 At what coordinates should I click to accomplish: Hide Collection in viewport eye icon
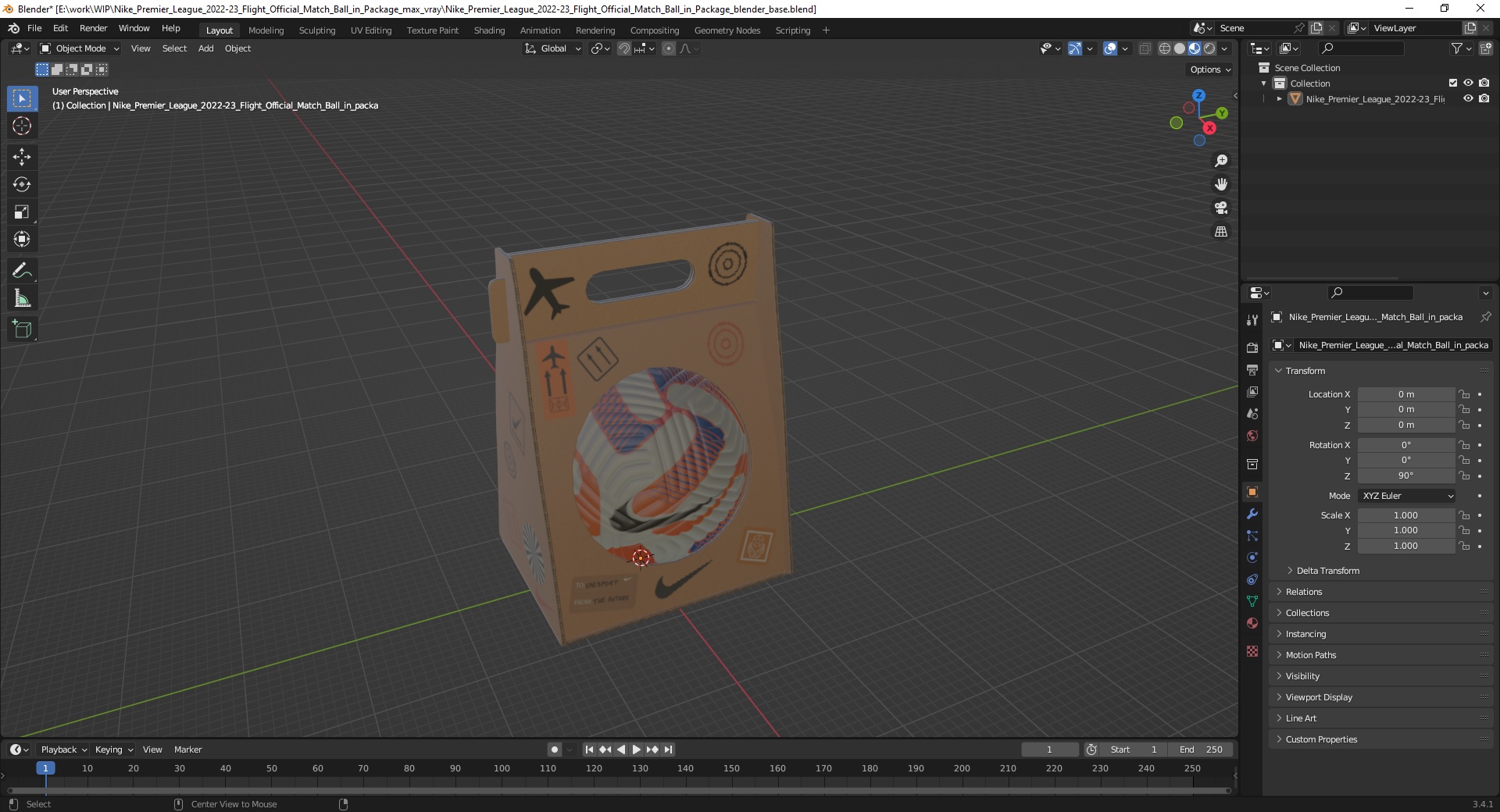pyautogui.click(x=1468, y=83)
